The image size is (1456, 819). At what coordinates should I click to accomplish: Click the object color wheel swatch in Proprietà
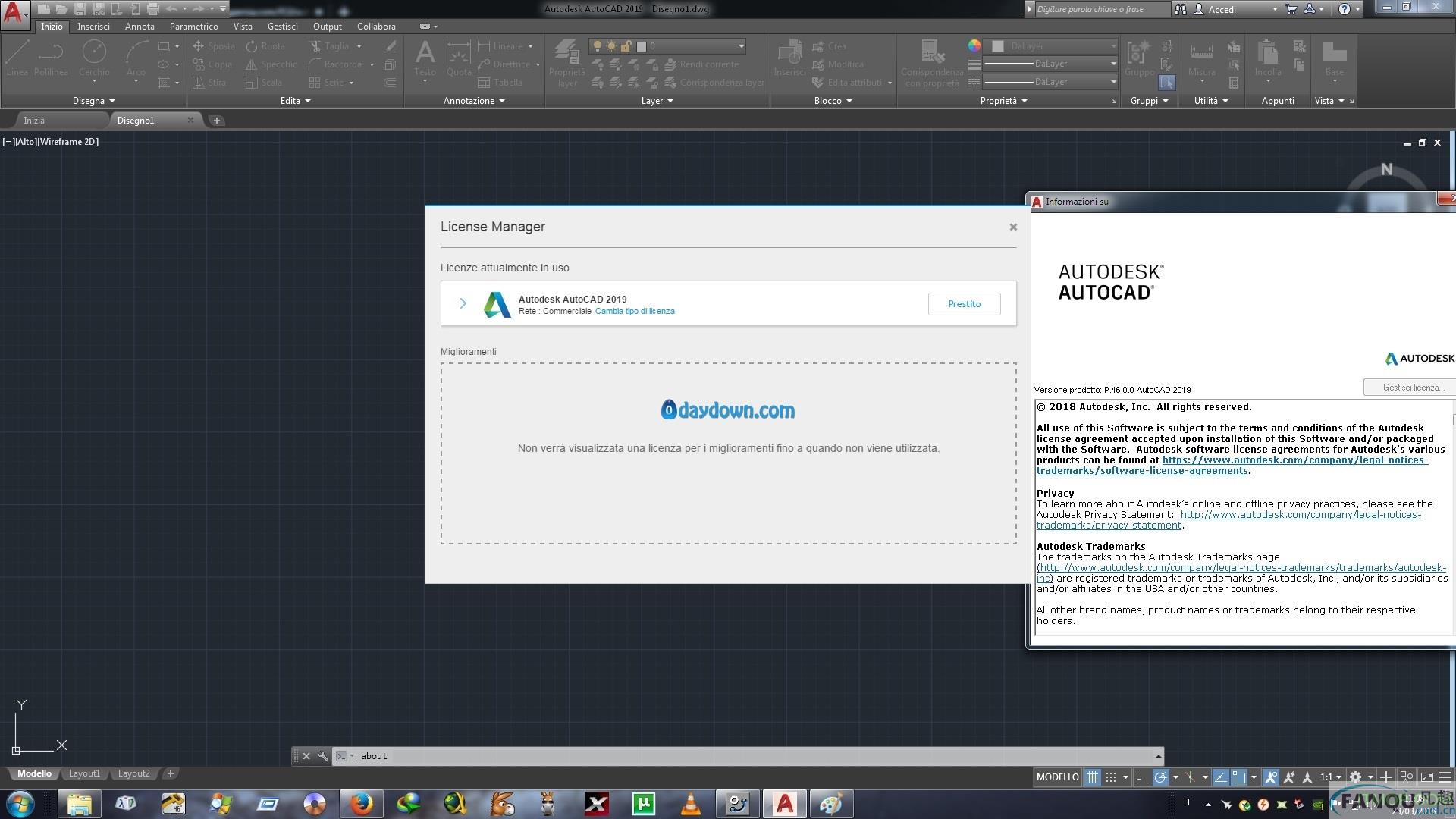pyautogui.click(x=974, y=45)
